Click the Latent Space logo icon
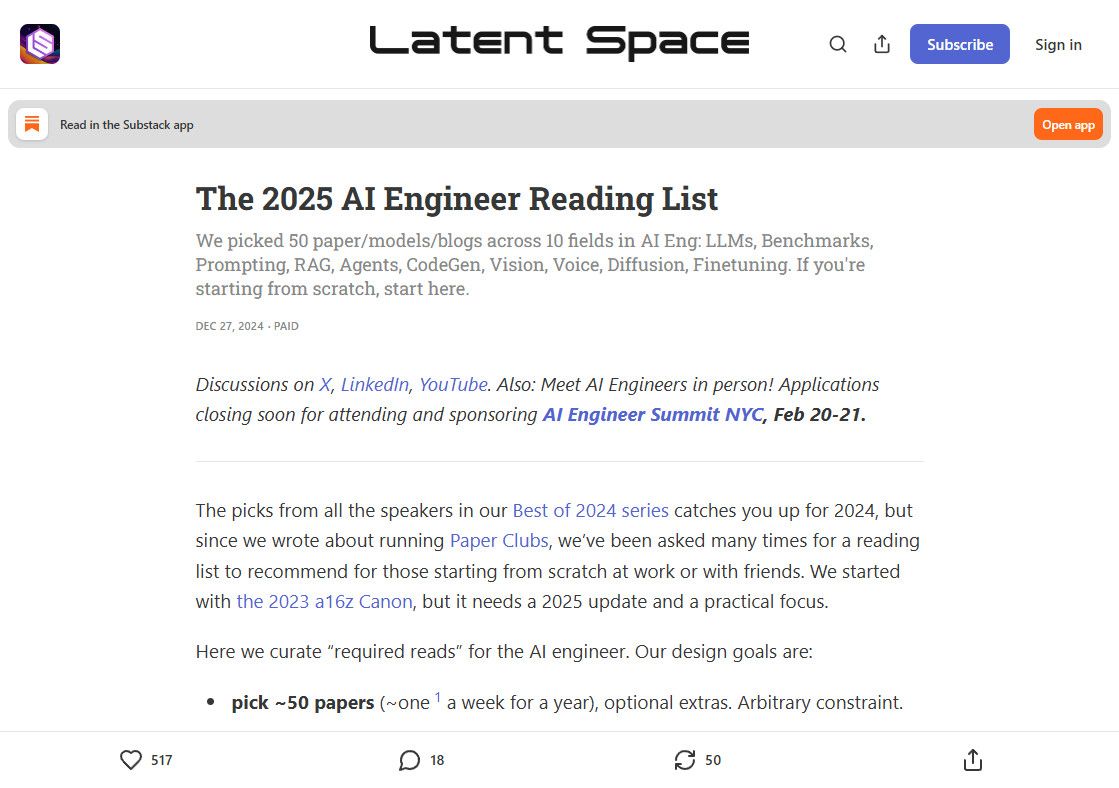This screenshot has width=1119, height=788. pos(40,44)
